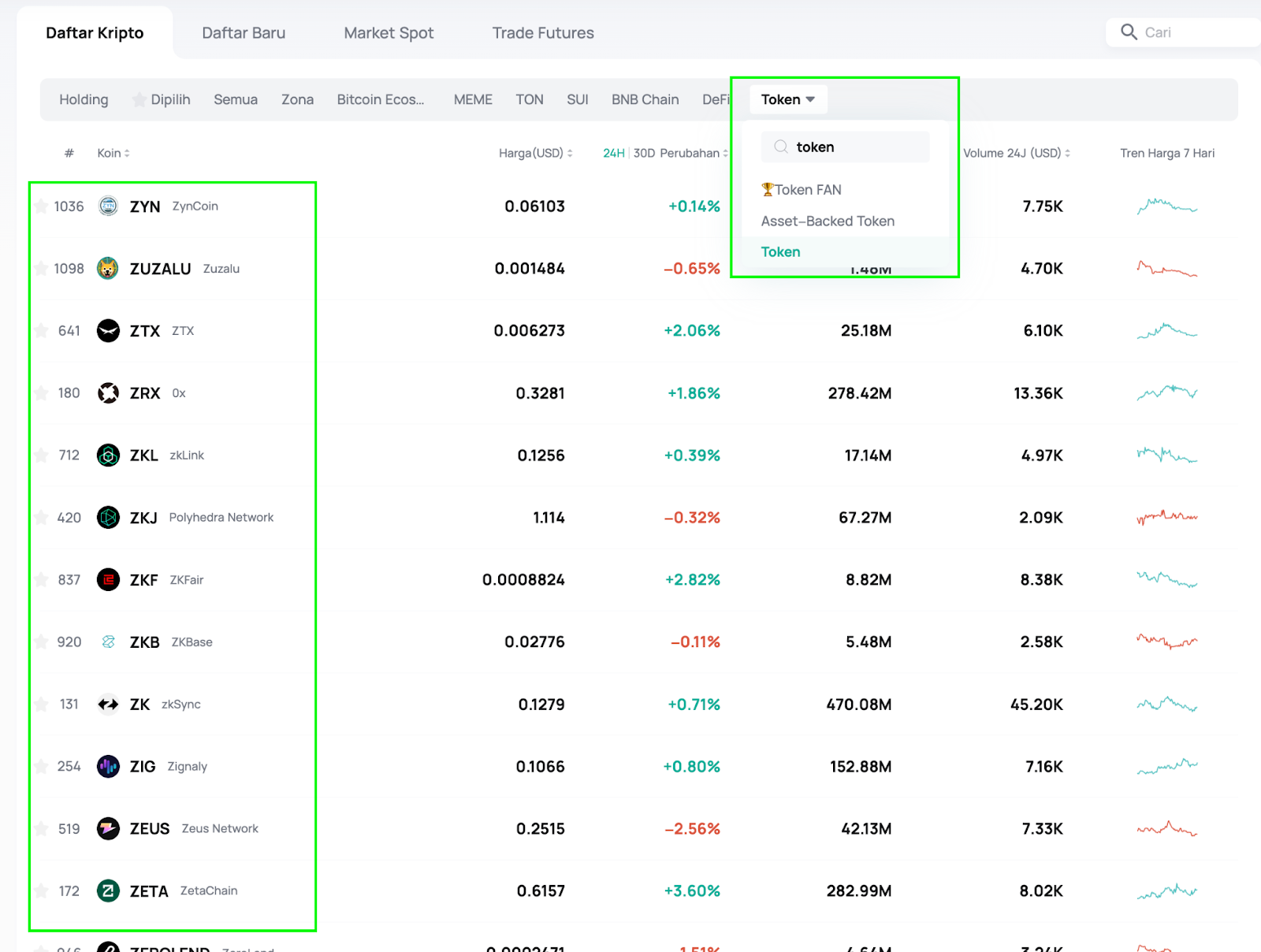Select the DeFi filter

[716, 99]
